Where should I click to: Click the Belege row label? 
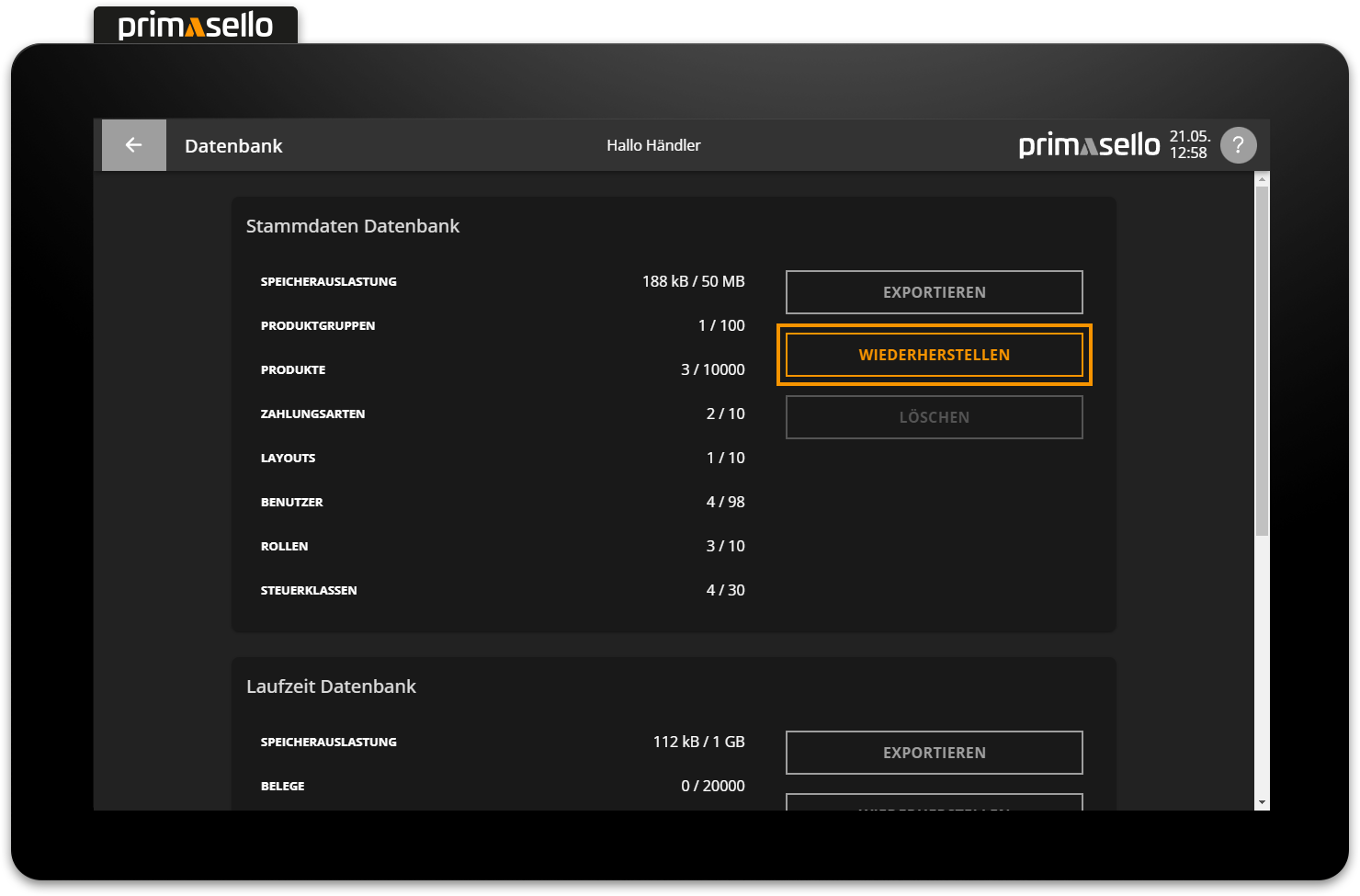pyautogui.click(x=282, y=786)
